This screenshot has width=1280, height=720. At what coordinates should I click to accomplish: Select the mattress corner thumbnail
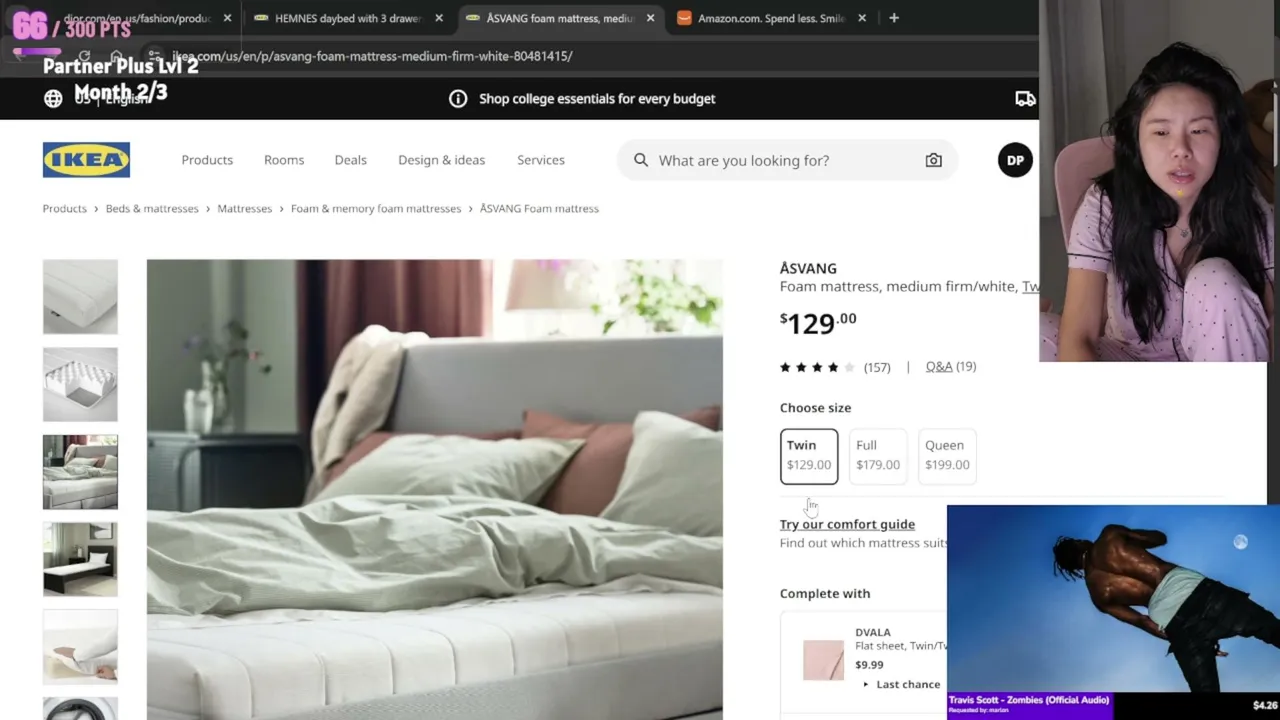pyautogui.click(x=80, y=297)
